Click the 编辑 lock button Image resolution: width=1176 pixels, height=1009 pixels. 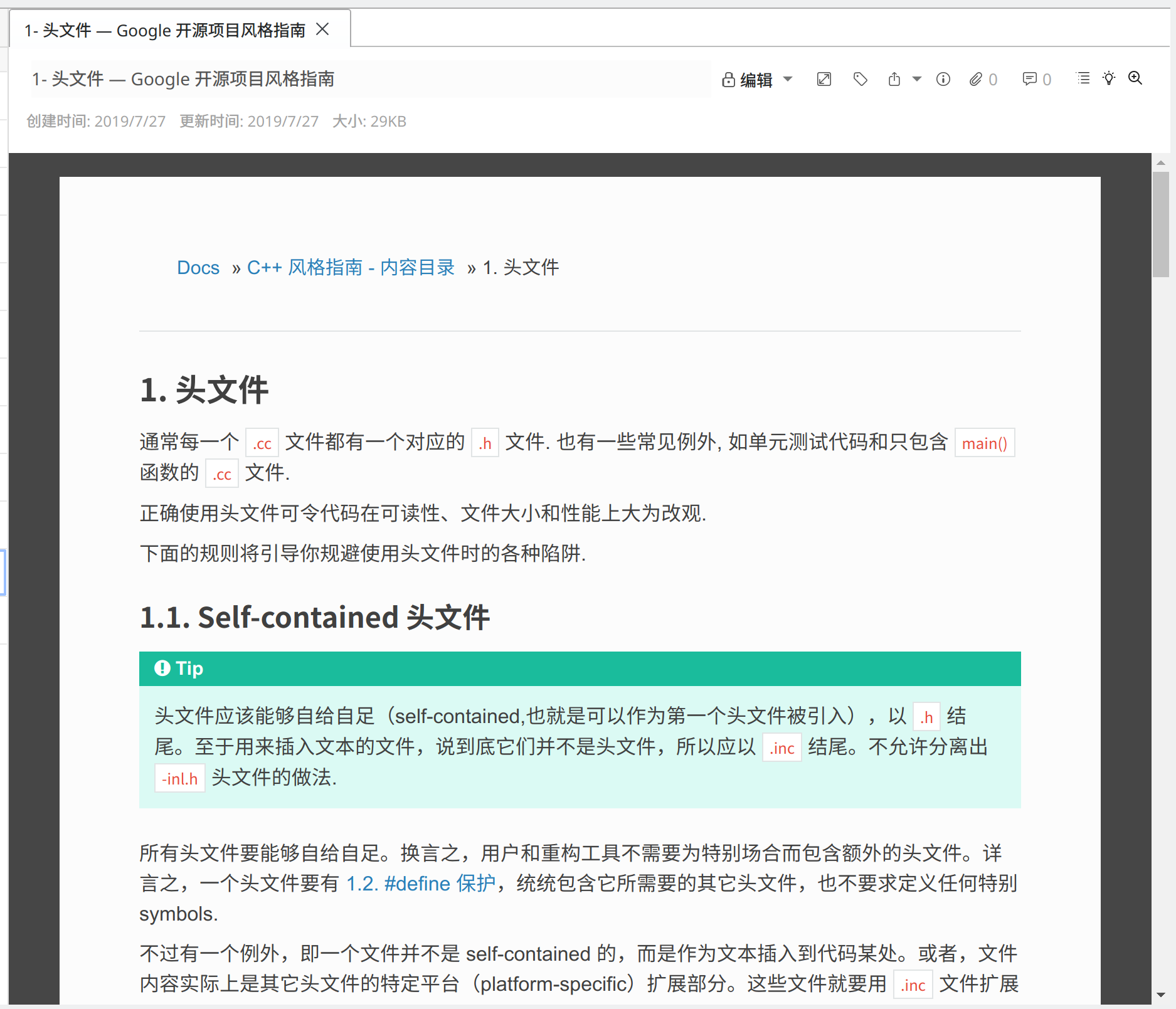click(747, 80)
